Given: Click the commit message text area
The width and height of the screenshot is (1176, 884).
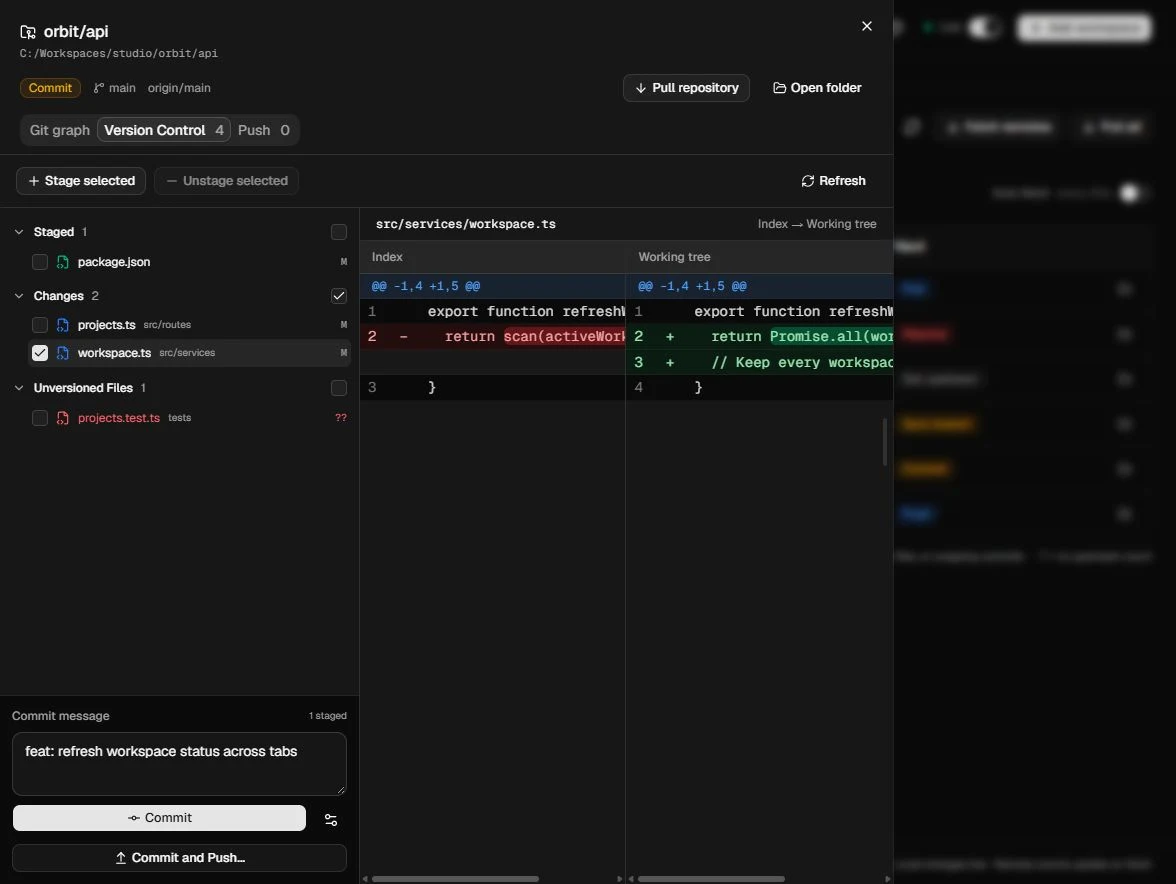Looking at the screenshot, I should coord(179,763).
